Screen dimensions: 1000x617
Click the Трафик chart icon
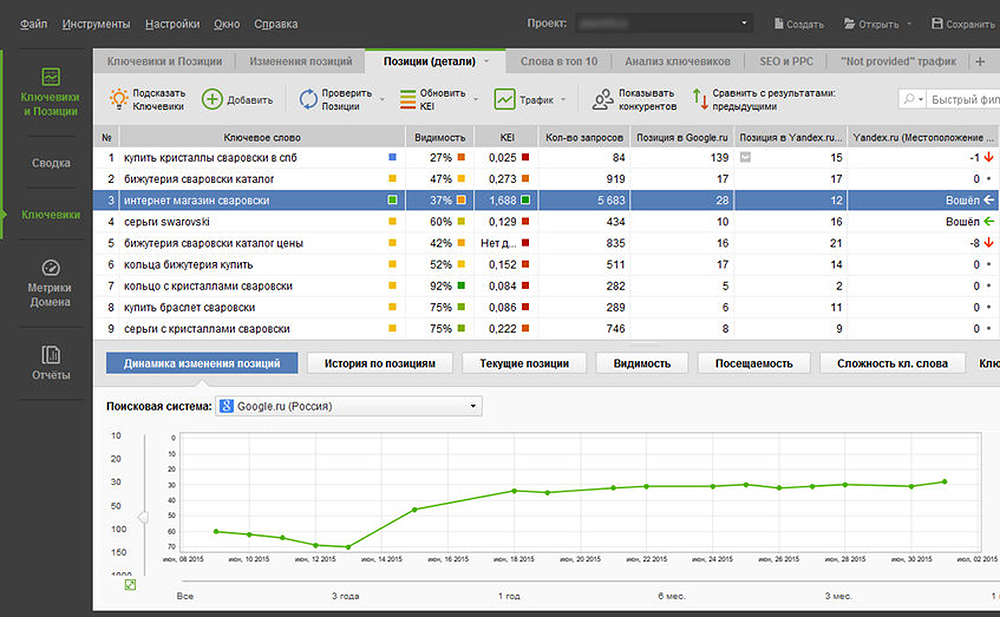pos(505,99)
